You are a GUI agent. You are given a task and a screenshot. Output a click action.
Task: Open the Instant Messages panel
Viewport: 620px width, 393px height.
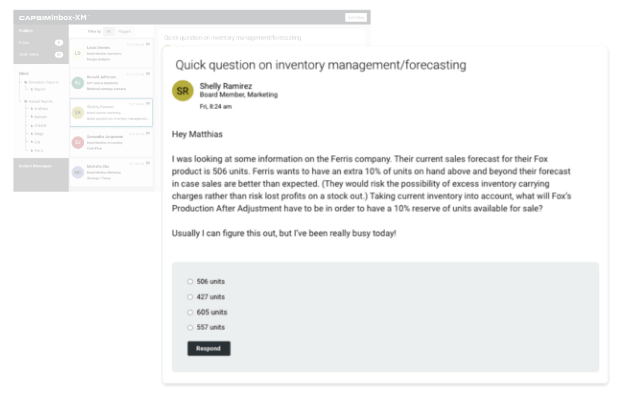pyautogui.click(x=35, y=166)
